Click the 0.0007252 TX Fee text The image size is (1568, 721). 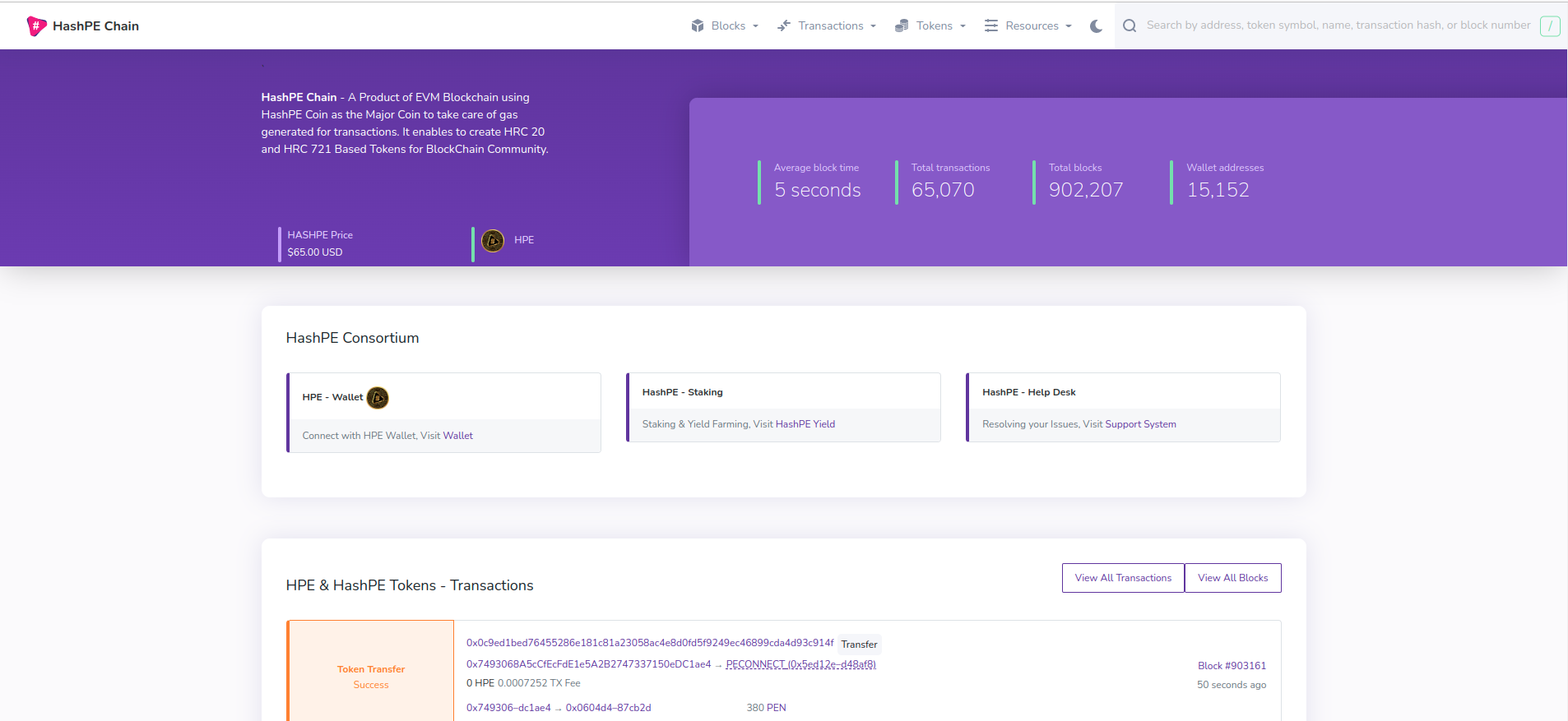[539, 683]
